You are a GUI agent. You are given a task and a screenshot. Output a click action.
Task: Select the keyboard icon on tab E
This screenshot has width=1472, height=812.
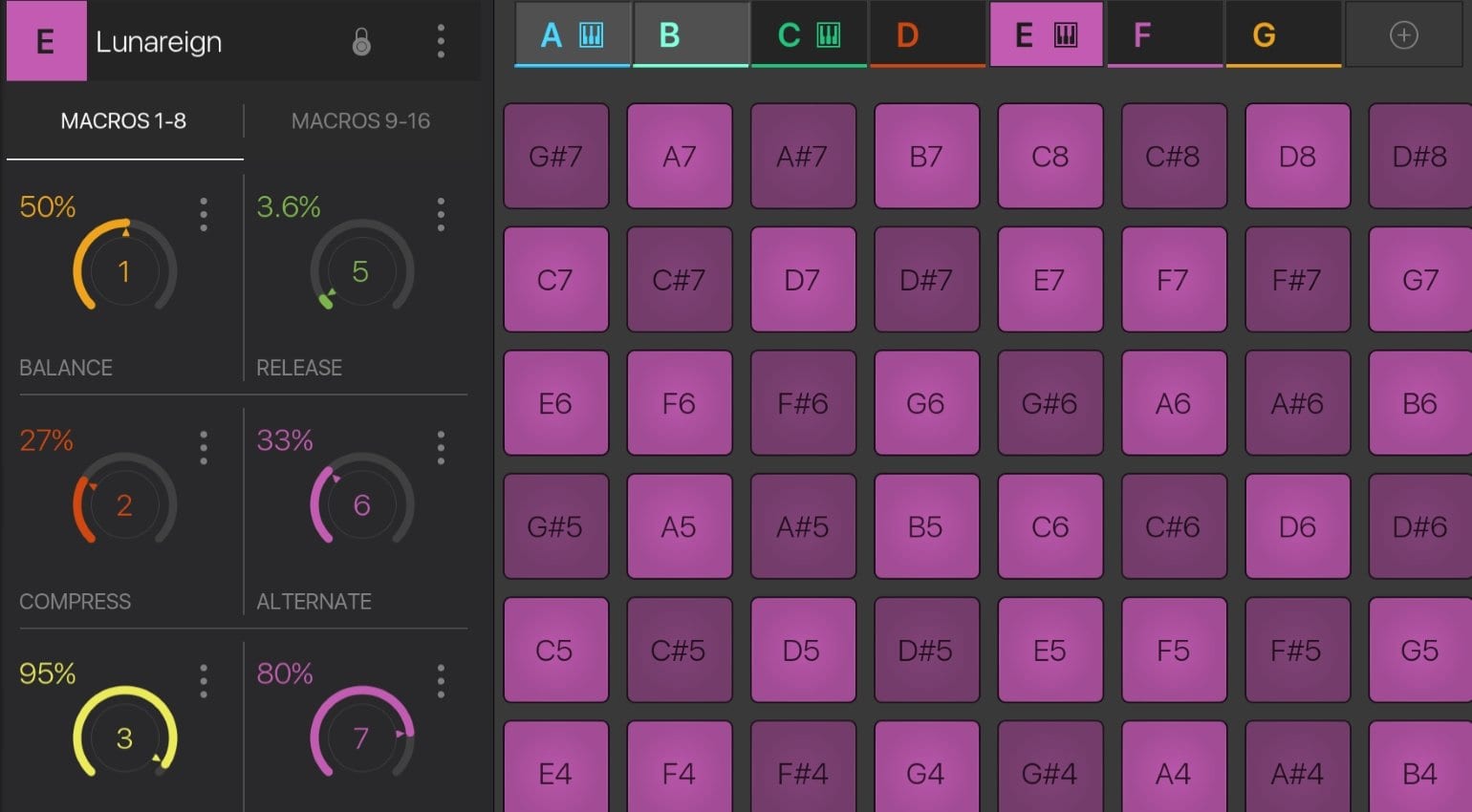(1064, 33)
